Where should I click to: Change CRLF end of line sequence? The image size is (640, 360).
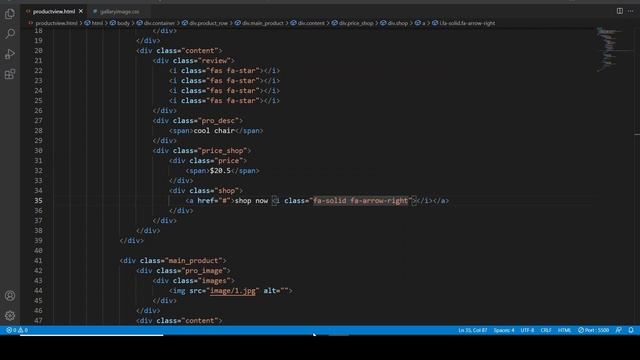546,330
